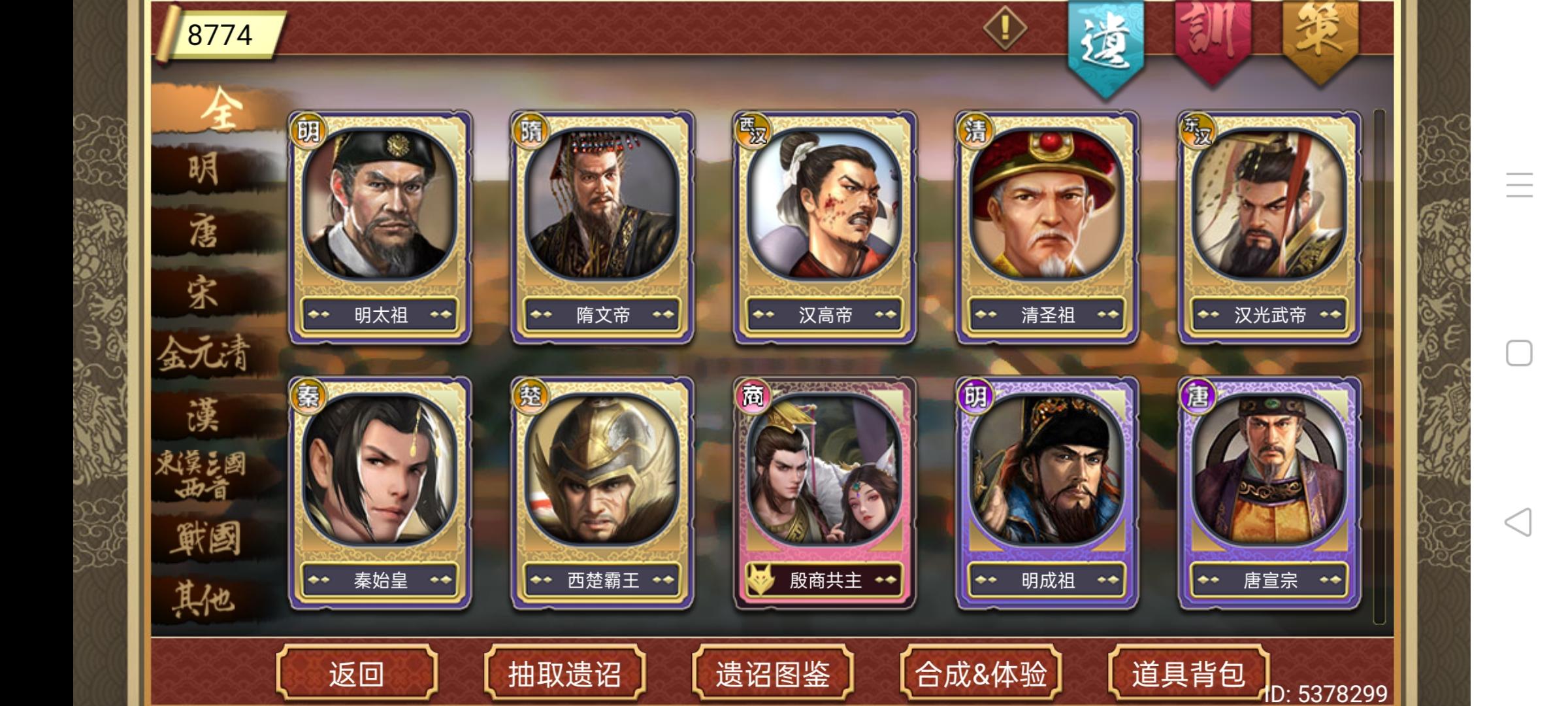Select the 全 category tab

click(x=219, y=110)
